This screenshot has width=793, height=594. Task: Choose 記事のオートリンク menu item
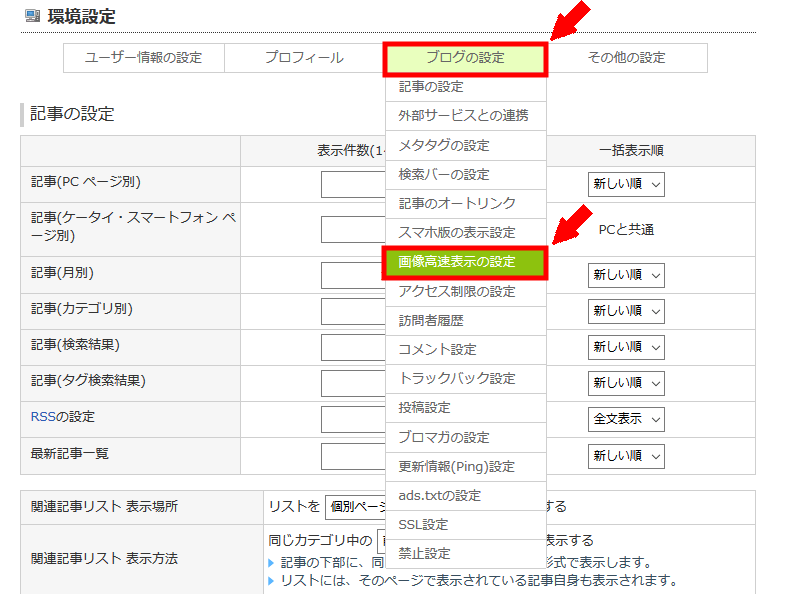pos(466,204)
